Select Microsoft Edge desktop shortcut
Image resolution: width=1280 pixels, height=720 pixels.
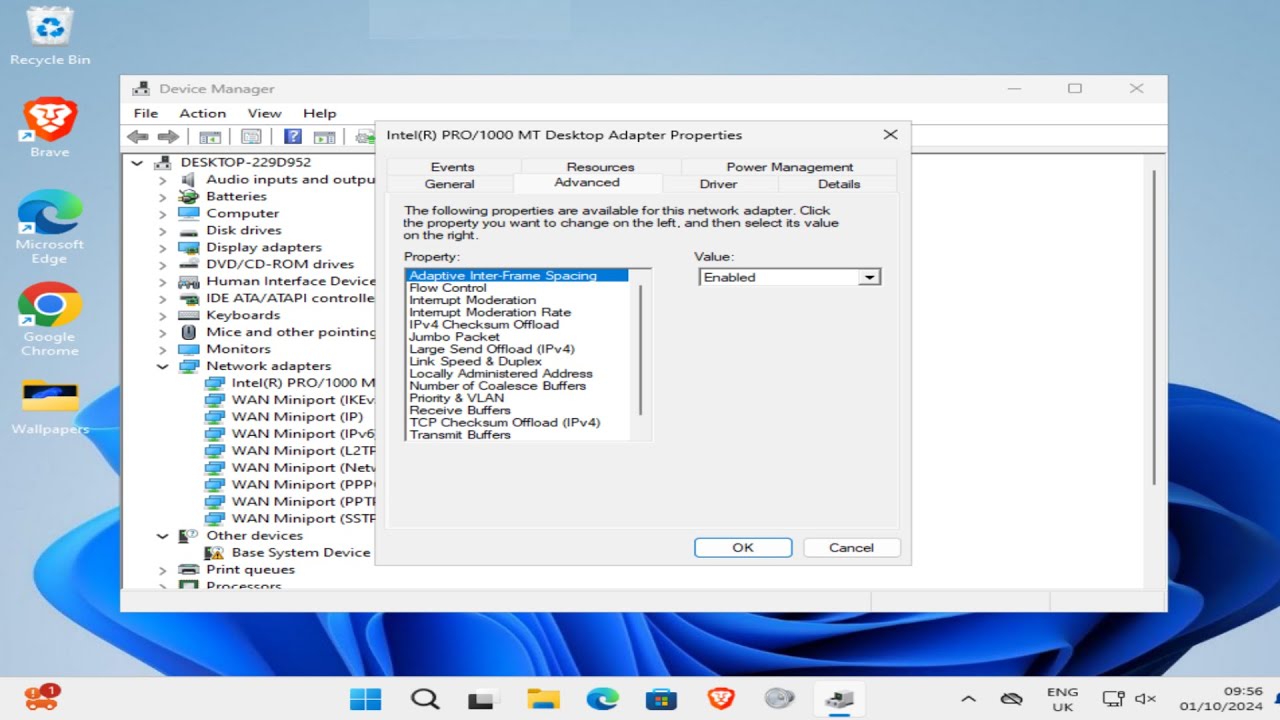tap(50, 226)
